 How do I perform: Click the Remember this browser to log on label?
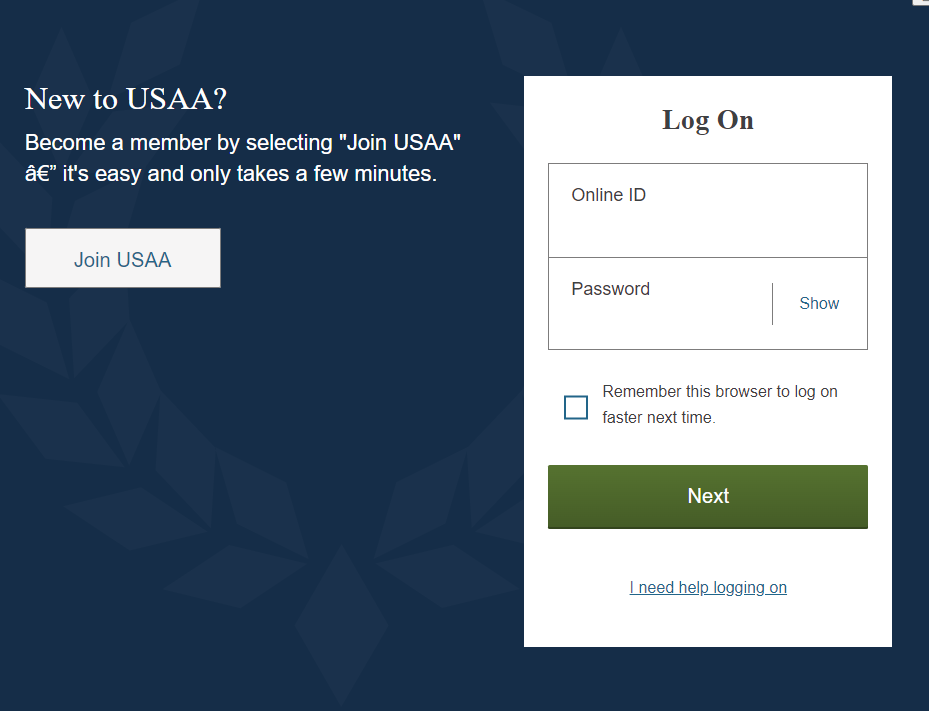[720, 392]
